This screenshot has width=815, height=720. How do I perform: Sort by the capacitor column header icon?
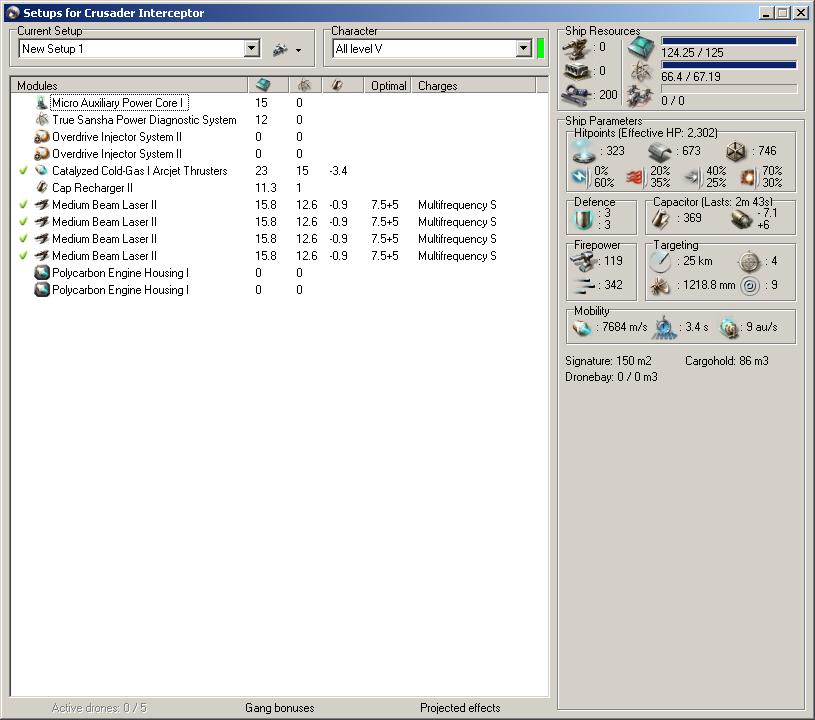337,85
